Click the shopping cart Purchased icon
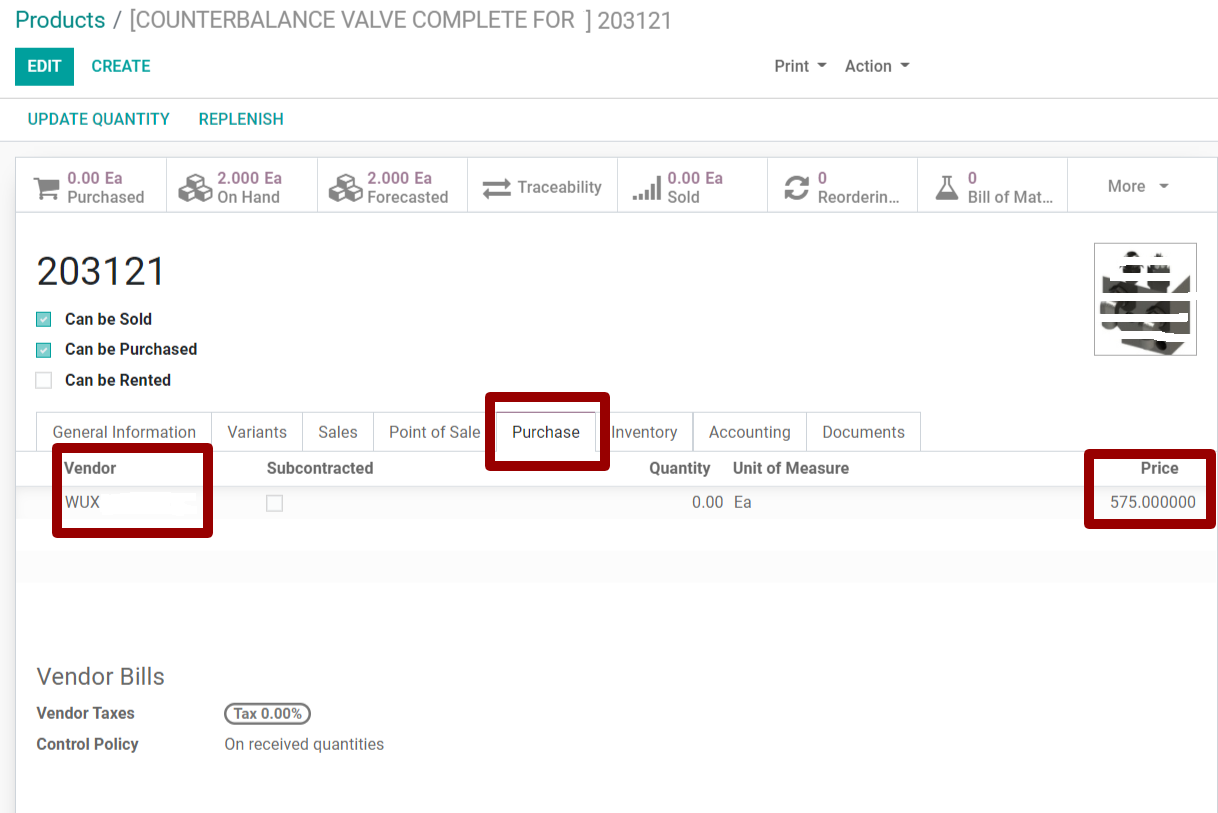The width and height of the screenshot is (1218, 813). 47,188
